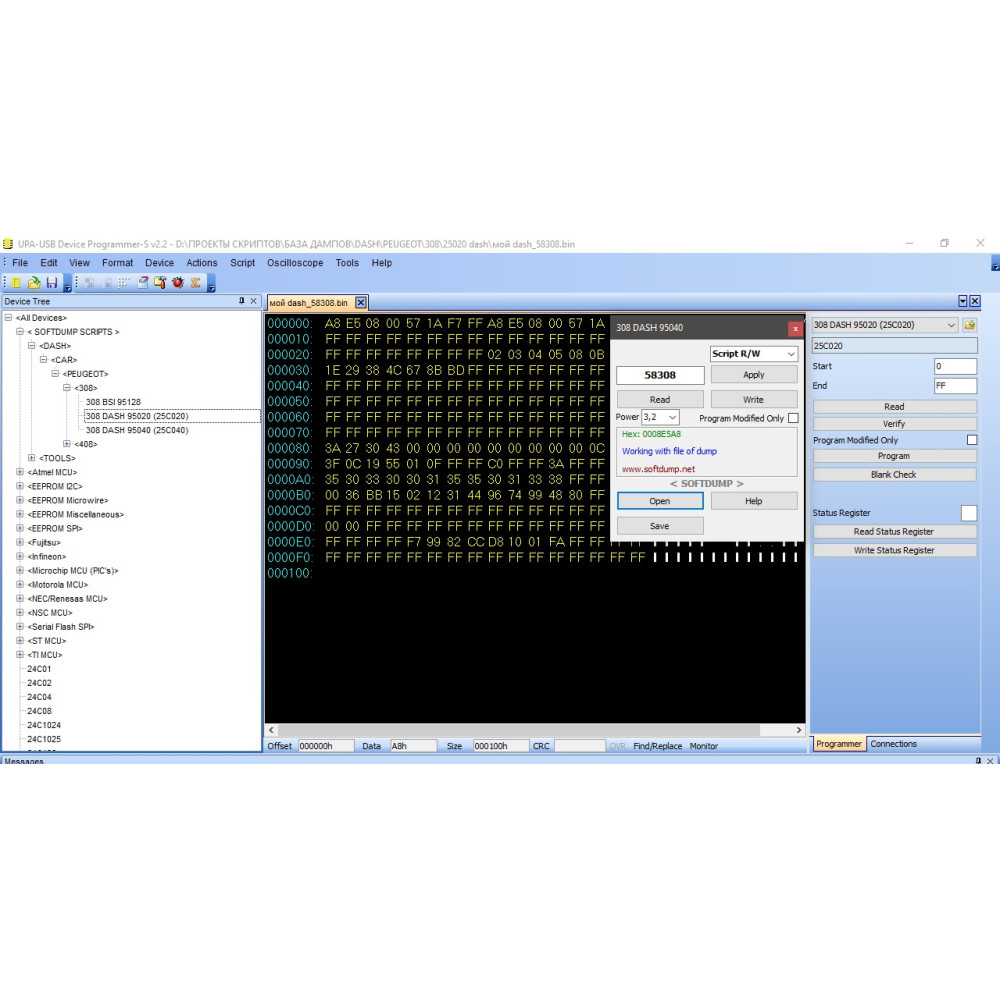The image size is (1000, 1000).
Task: Click the eraser toolbar icon
Action: (x=142, y=283)
